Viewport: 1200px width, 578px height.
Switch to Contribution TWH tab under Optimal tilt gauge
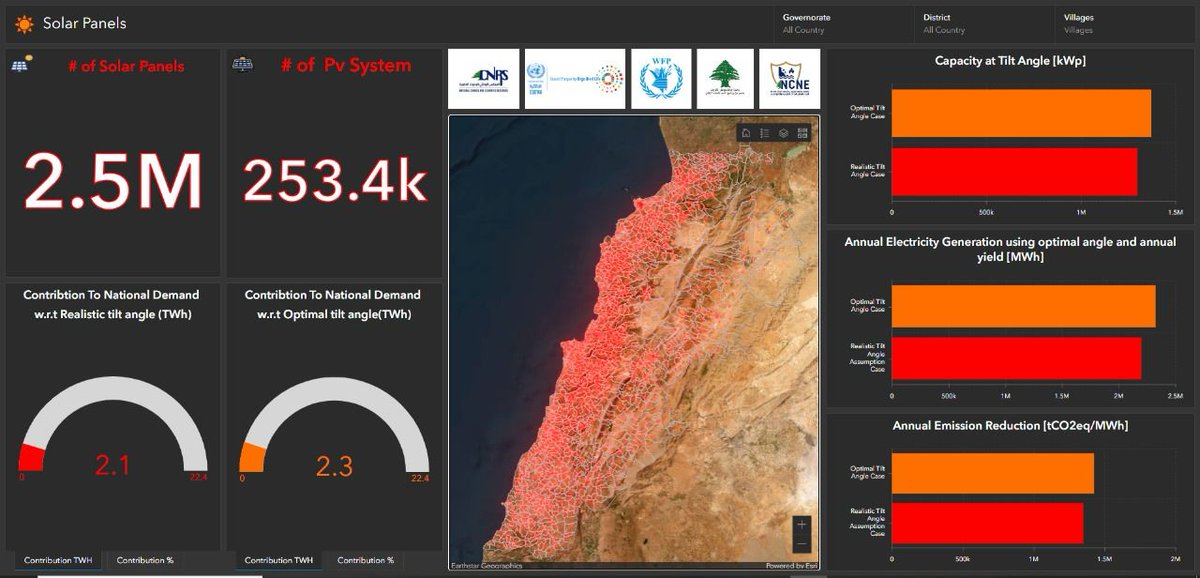coord(279,560)
